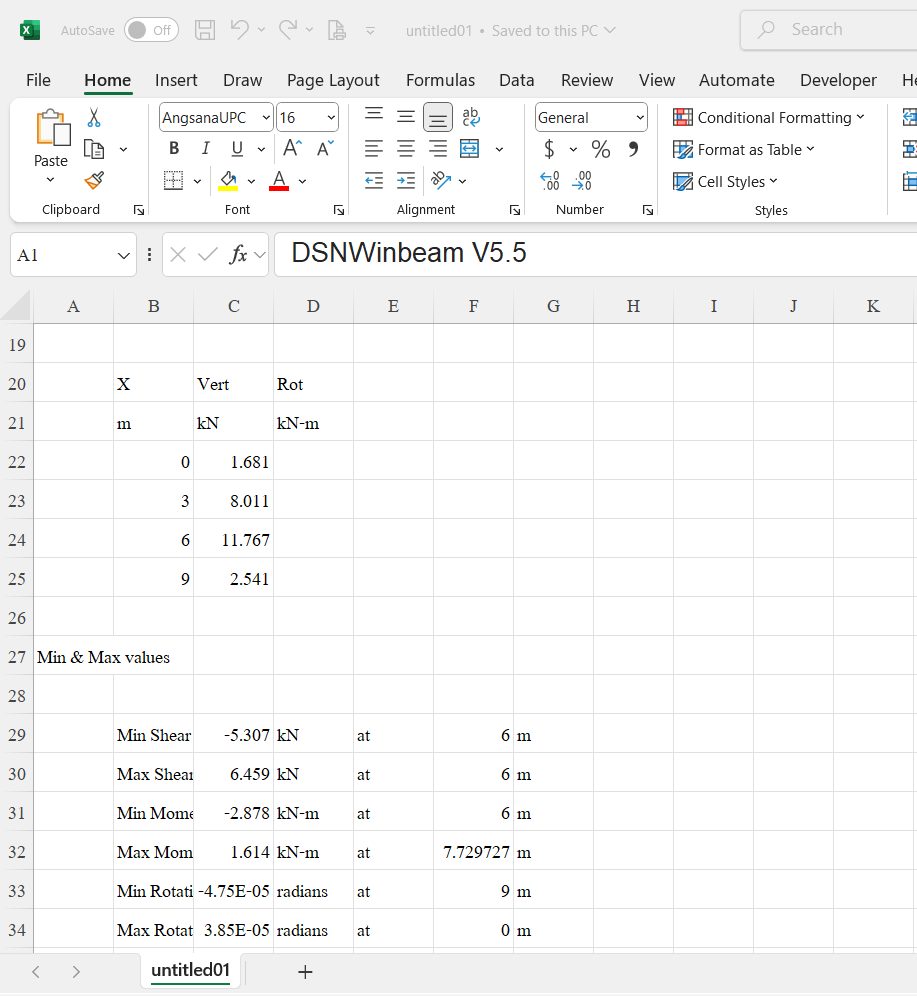This screenshot has height=996, width=917.
Task: Click Percent Style icon
Action: [x=601, y=149]
